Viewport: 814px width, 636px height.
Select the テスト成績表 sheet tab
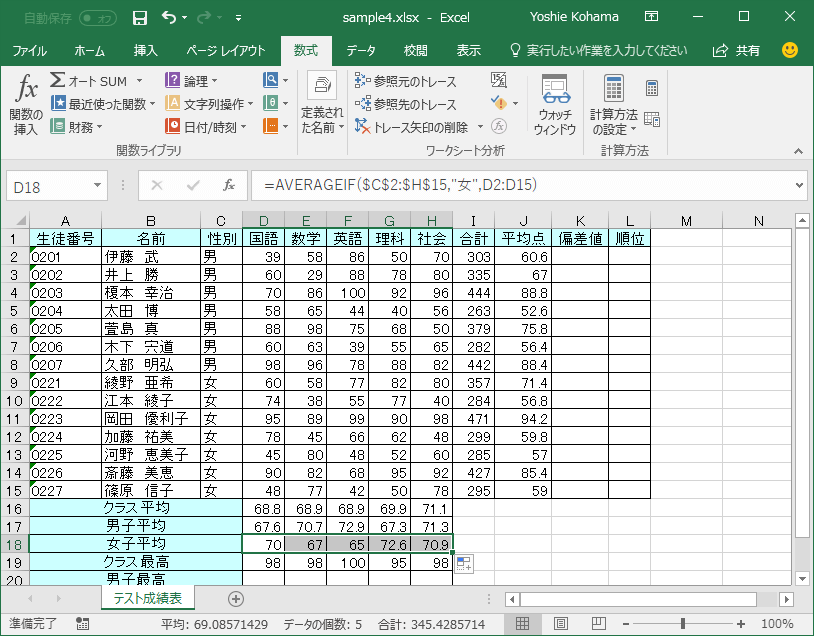[148, 598]
